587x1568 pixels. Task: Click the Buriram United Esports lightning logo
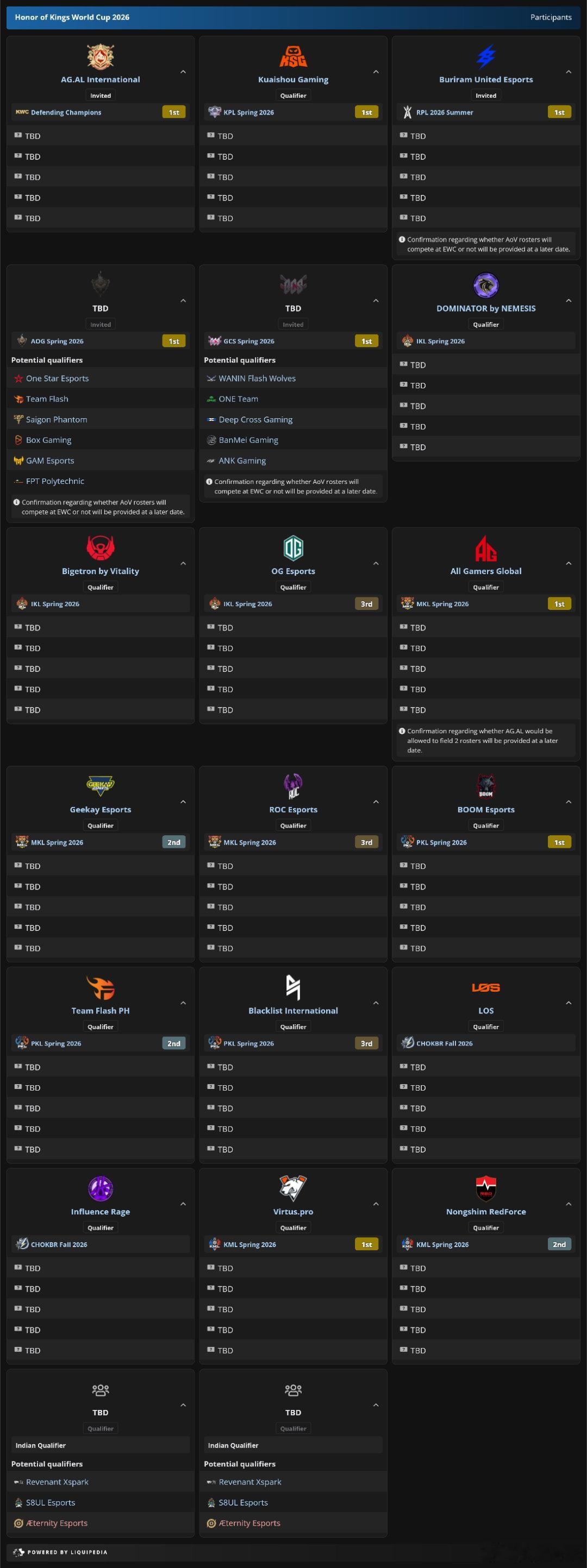(486, 56)
